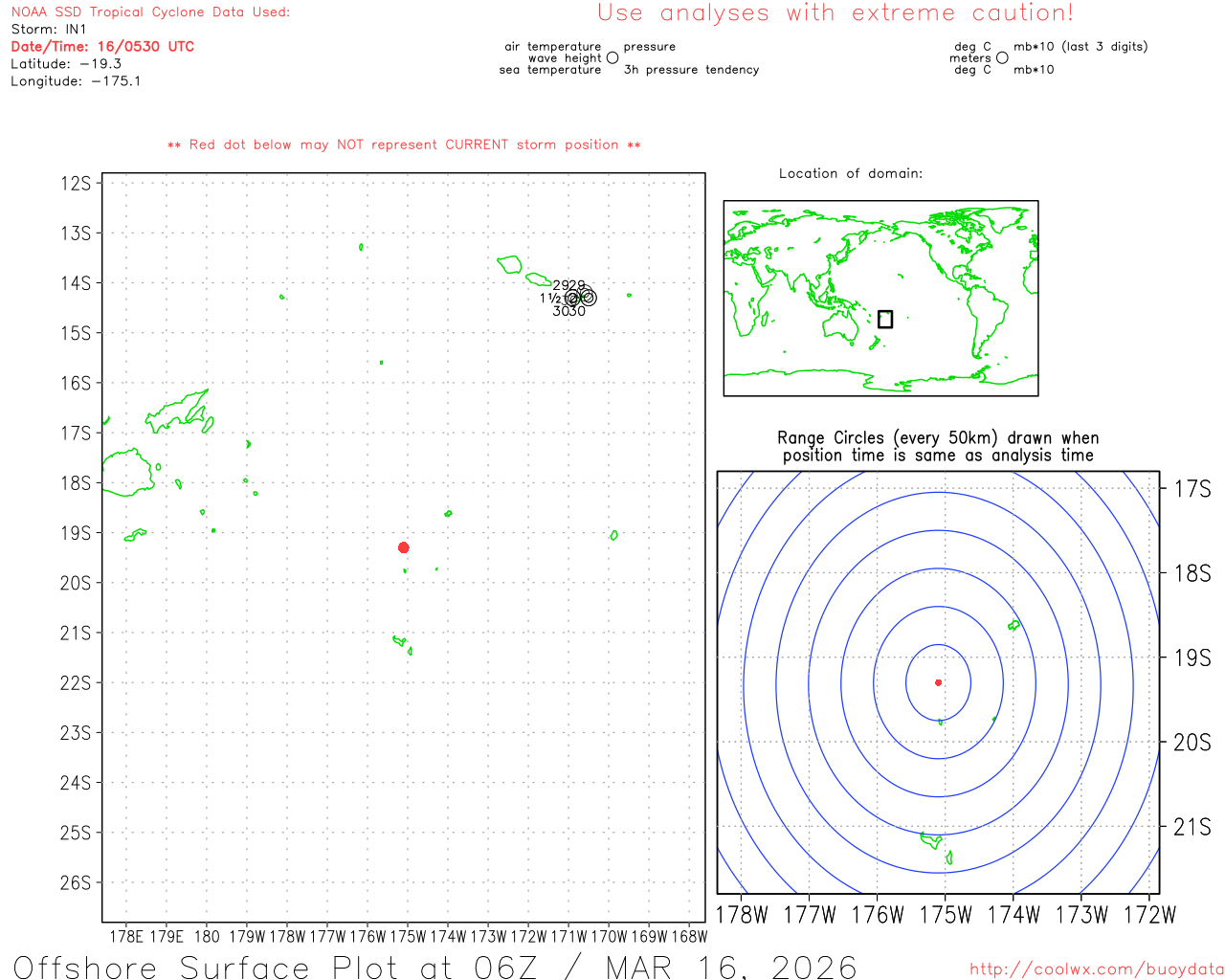Click the '3030' station observation value
The image size is (1225, 980).
tap(568, 311)
